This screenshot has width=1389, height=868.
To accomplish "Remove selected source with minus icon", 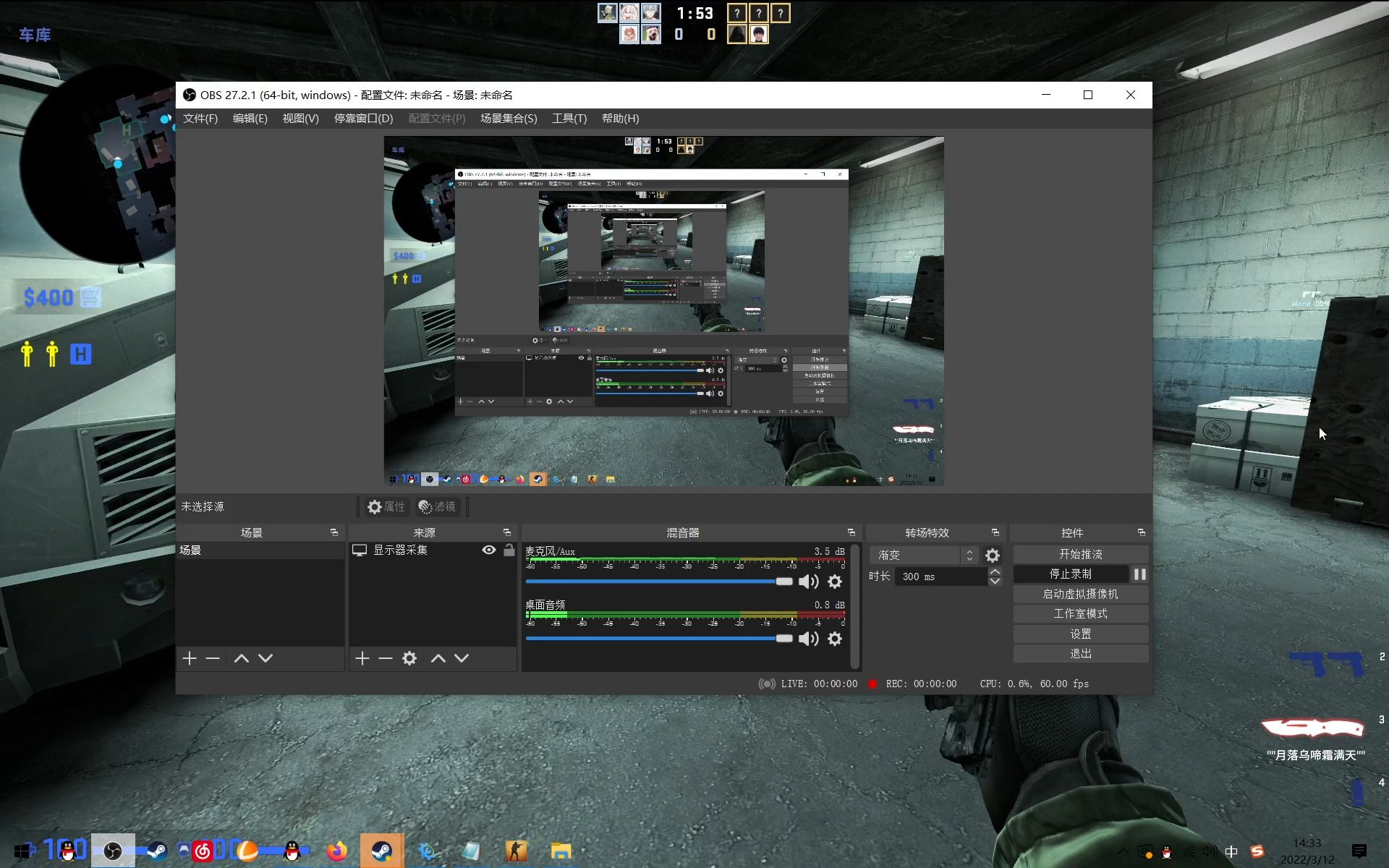I will (x=386, y=658).
